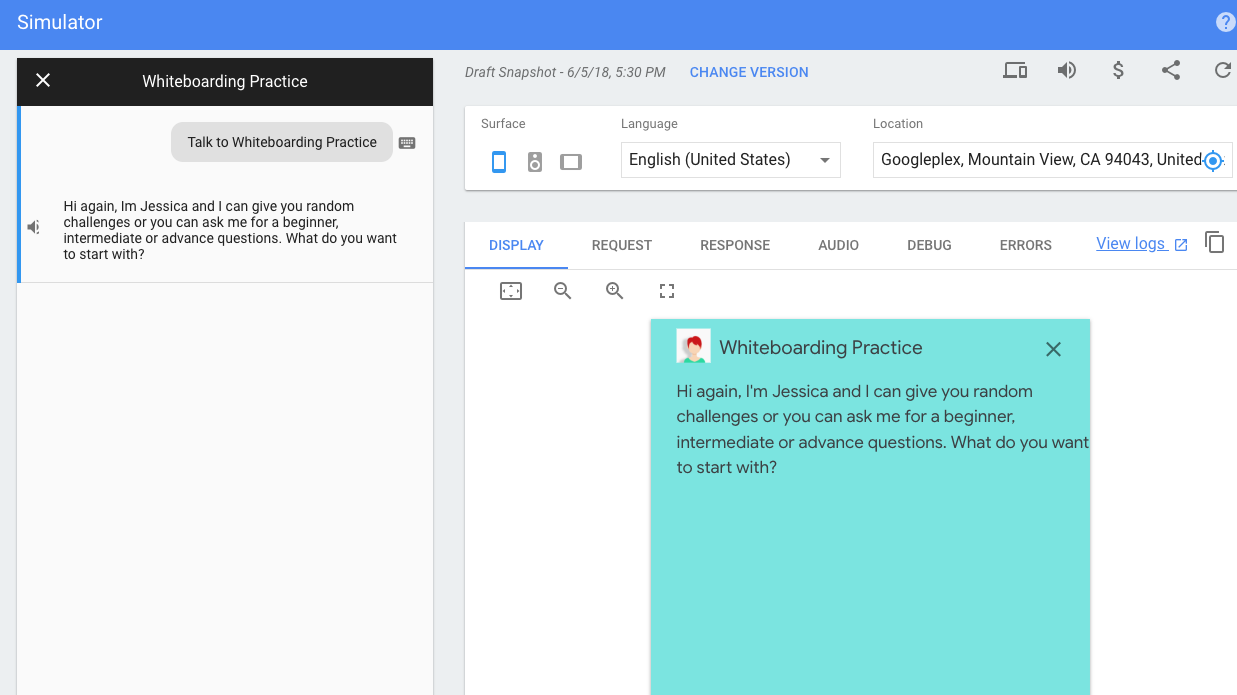The width and height of the screenshot is (1237, 695).
Task: Switch to the DISPLAY tab
Action: click(516, 245)
